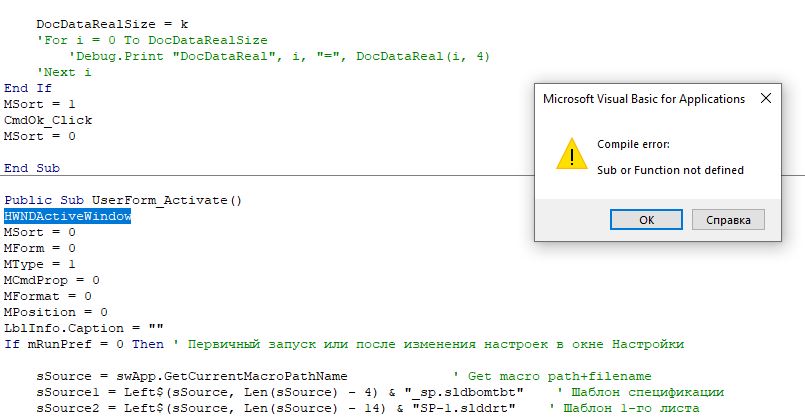Click highlighted HWNDActiveWindow code line

(x=67, y=216)
